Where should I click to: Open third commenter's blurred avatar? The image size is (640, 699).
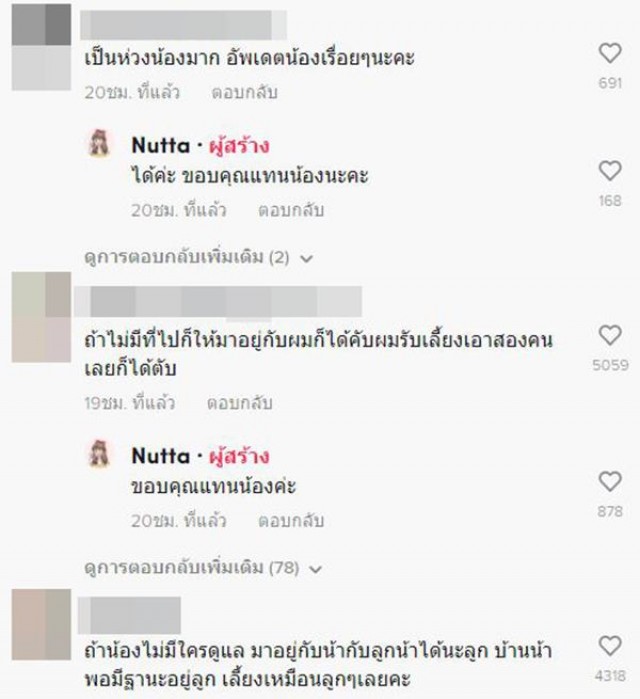tap(41, 625)
